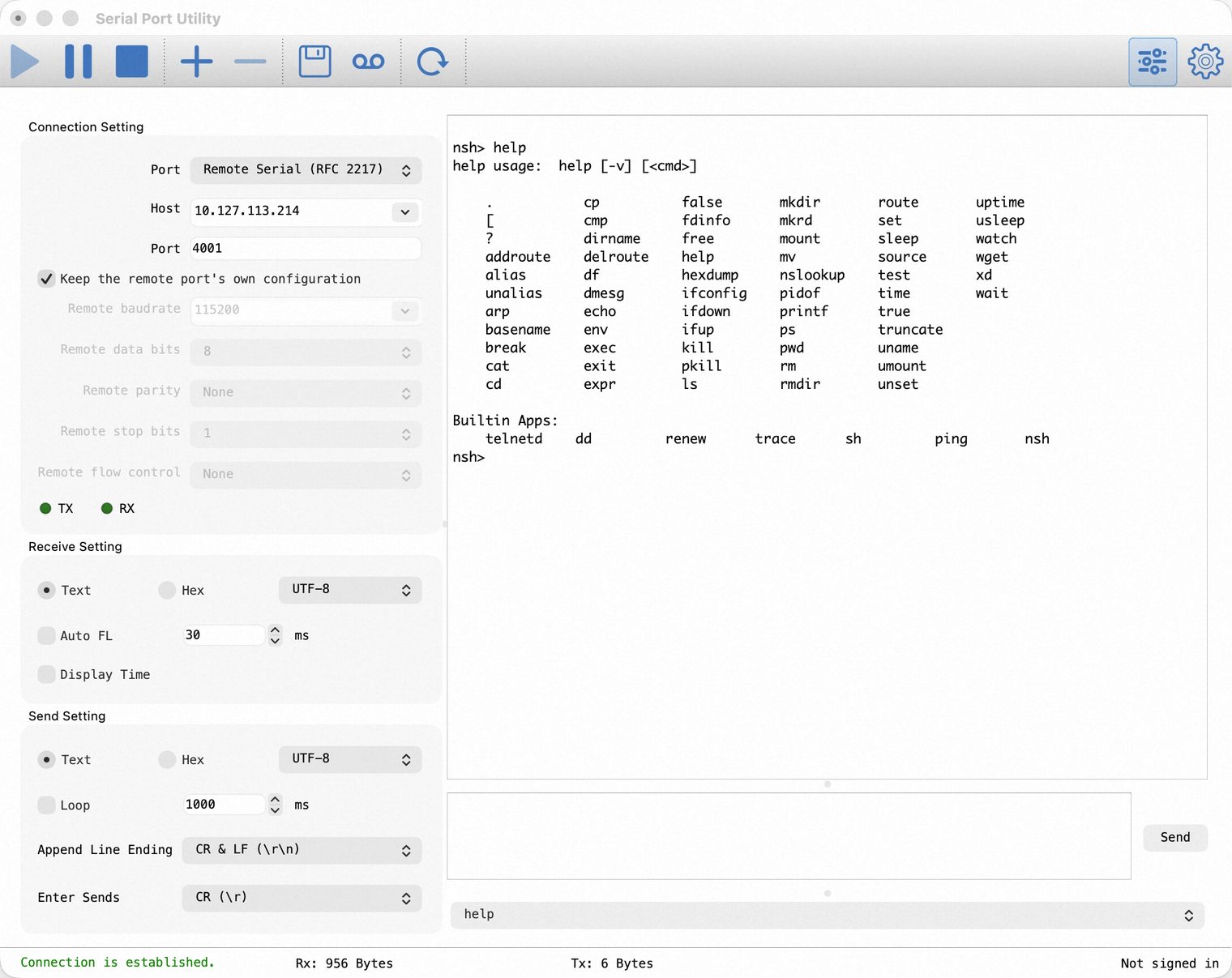Open the send encoding UTF-8 dropdown
Viewport: 1232px width, 978px height.
point(351,759)
